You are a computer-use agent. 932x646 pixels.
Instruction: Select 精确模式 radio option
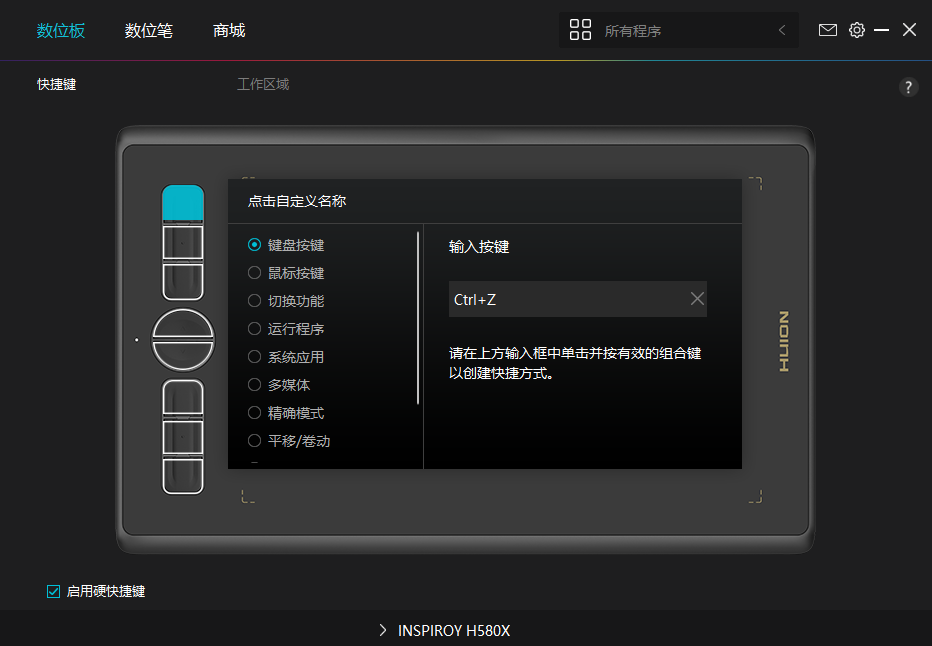click(x=254, y=412)
